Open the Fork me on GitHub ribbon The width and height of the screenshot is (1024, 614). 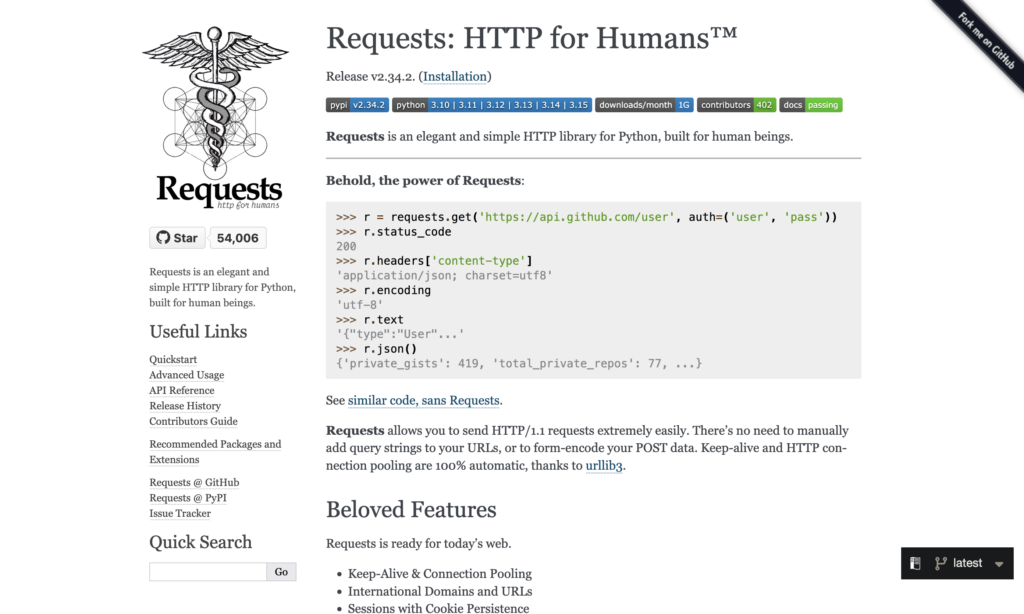[984, 39]
